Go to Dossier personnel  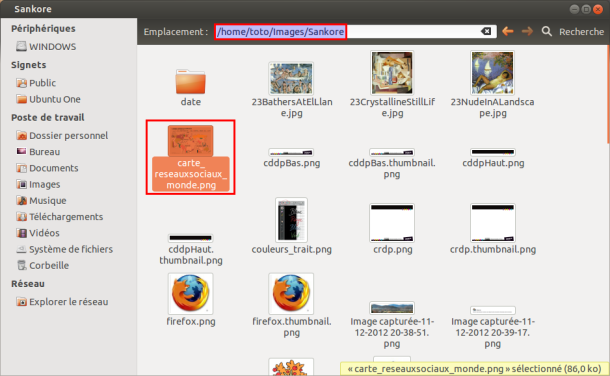point(62,135)
